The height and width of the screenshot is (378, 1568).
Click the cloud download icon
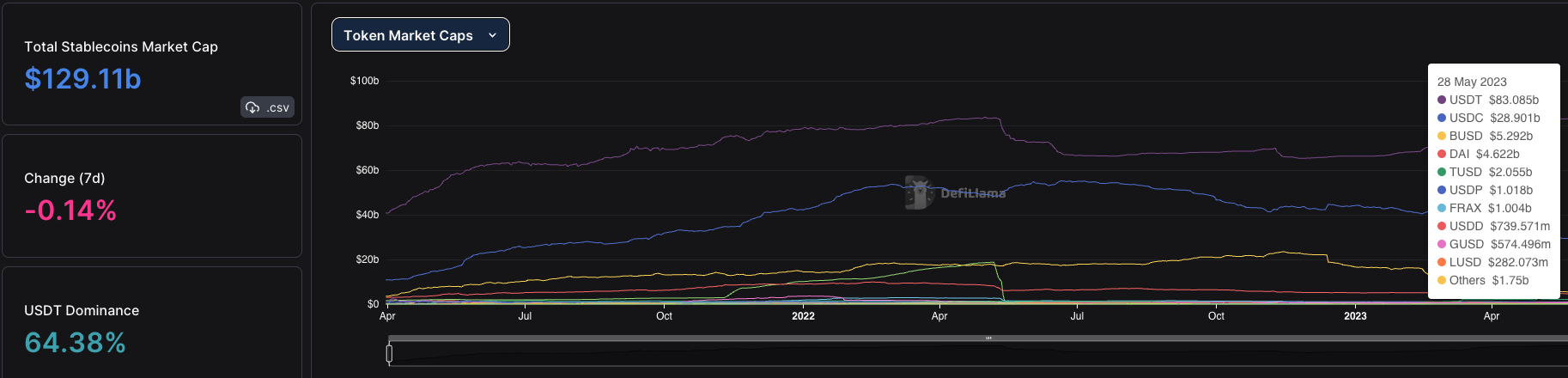tap(252, 107)
